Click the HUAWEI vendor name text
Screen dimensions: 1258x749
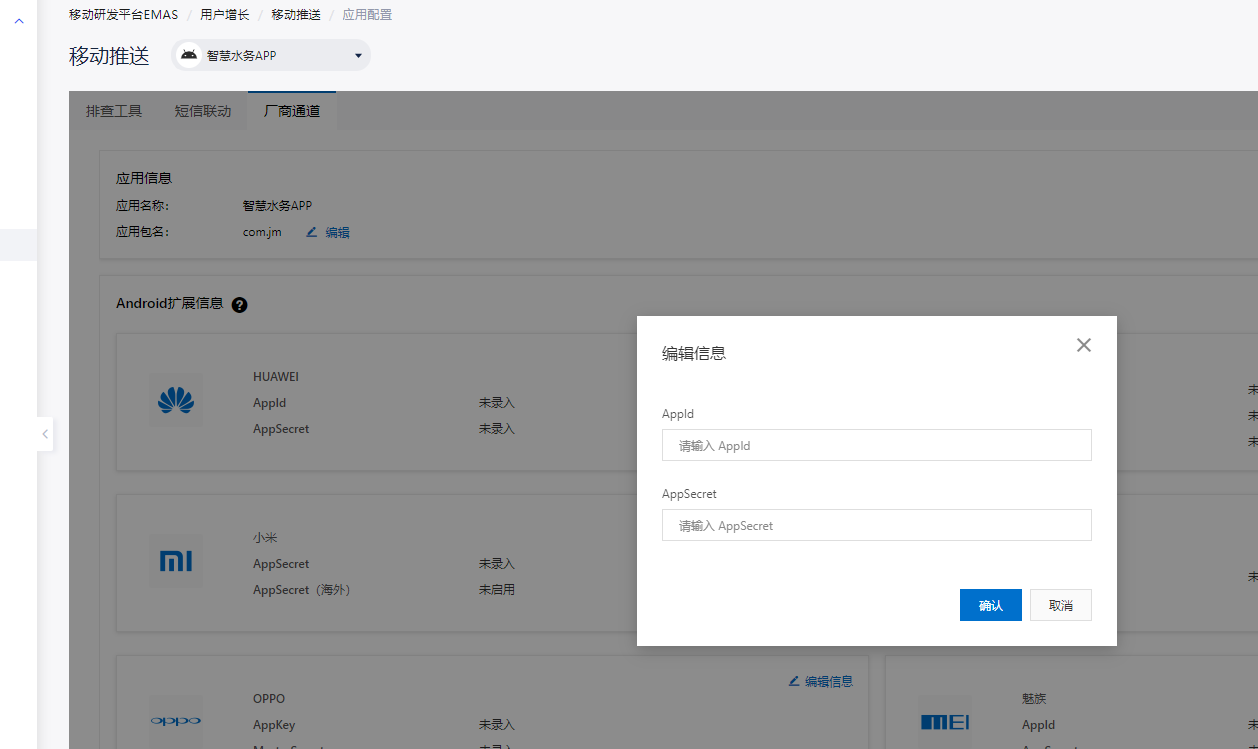click(276, 377)
